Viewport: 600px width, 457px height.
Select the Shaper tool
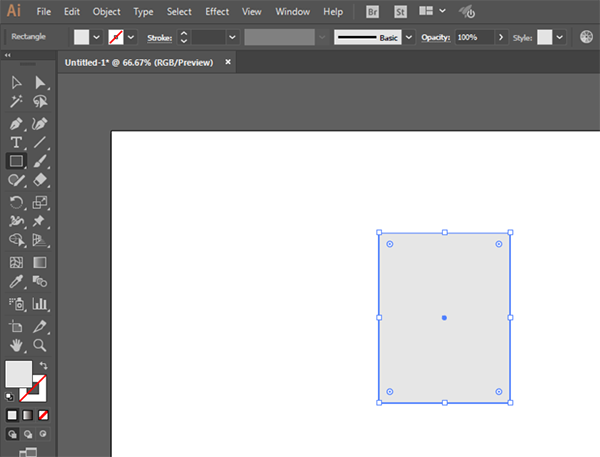[x=16, y=180]
